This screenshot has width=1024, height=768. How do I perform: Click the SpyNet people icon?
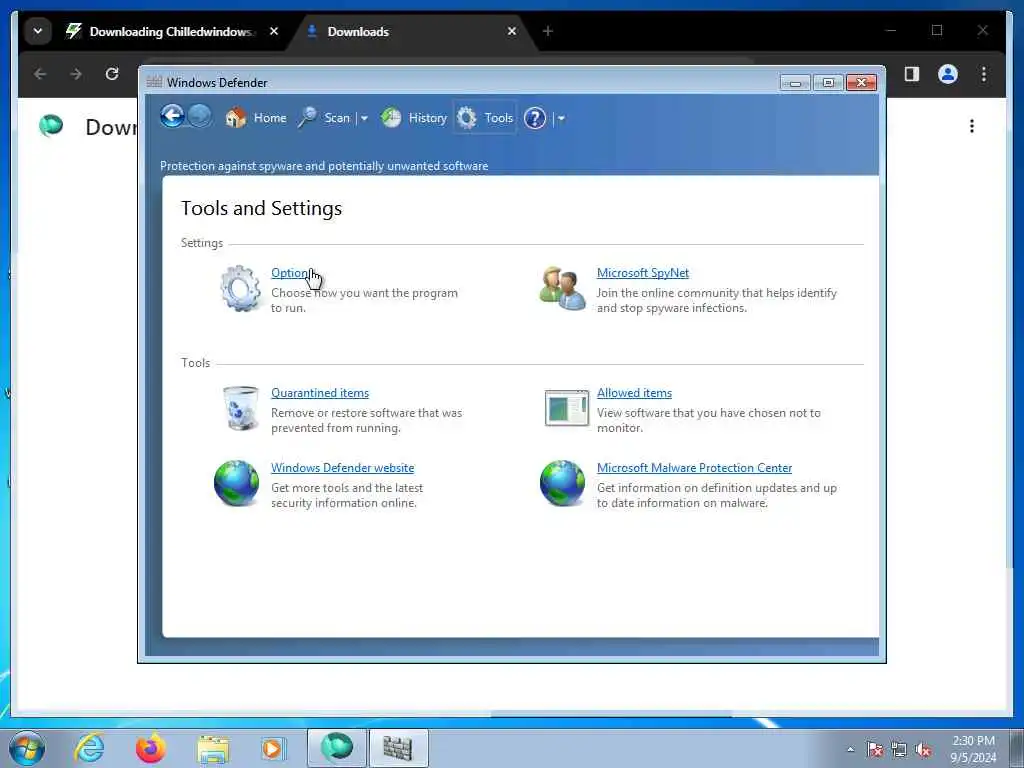[x=562, y=288]
